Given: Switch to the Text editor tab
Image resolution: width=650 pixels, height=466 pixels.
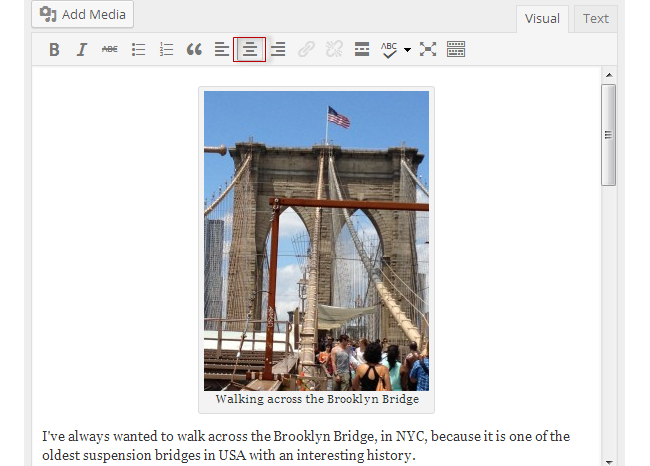Looking at the screenshot, I should coord(595,19).
